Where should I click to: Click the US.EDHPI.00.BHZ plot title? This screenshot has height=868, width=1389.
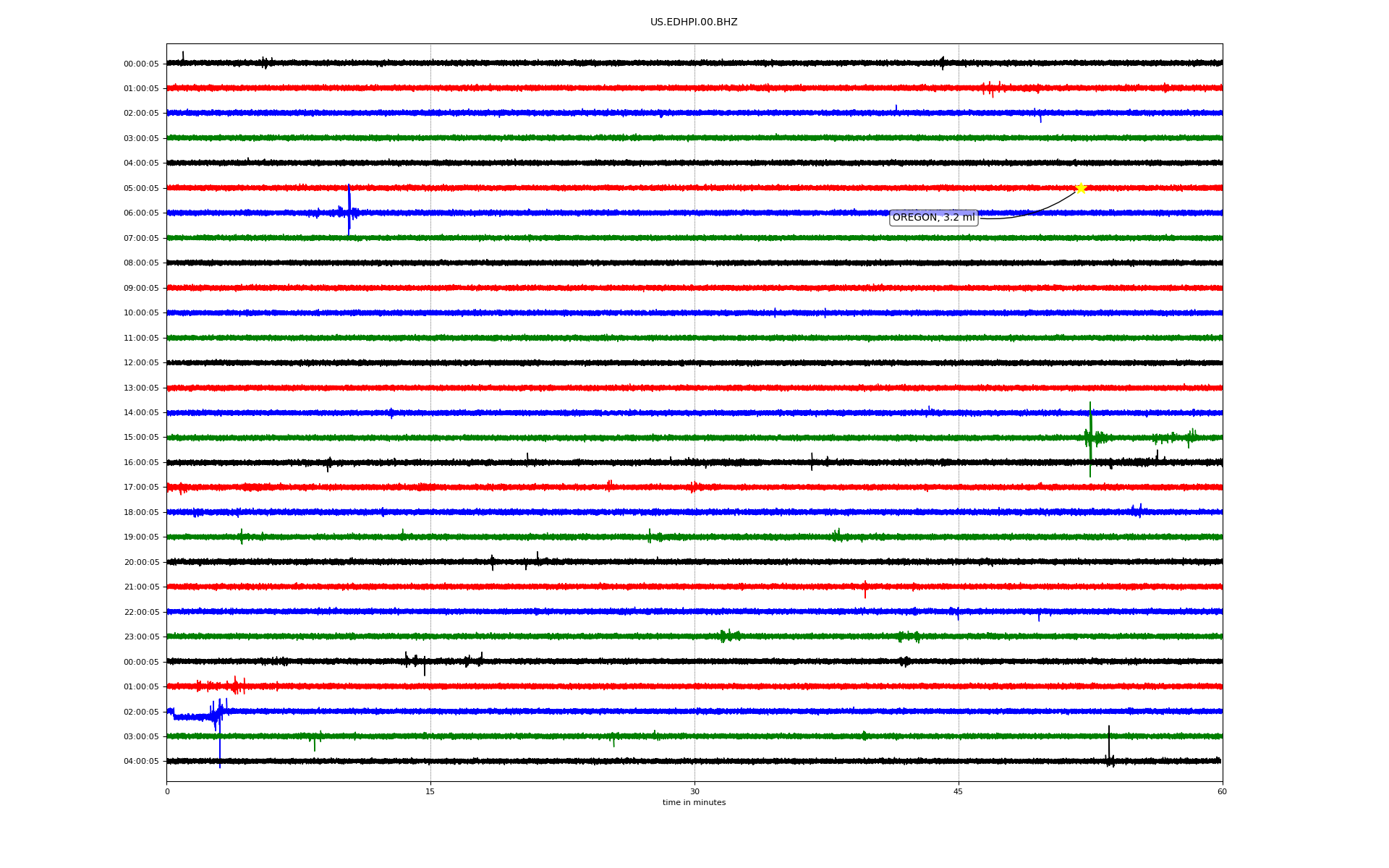694,22
